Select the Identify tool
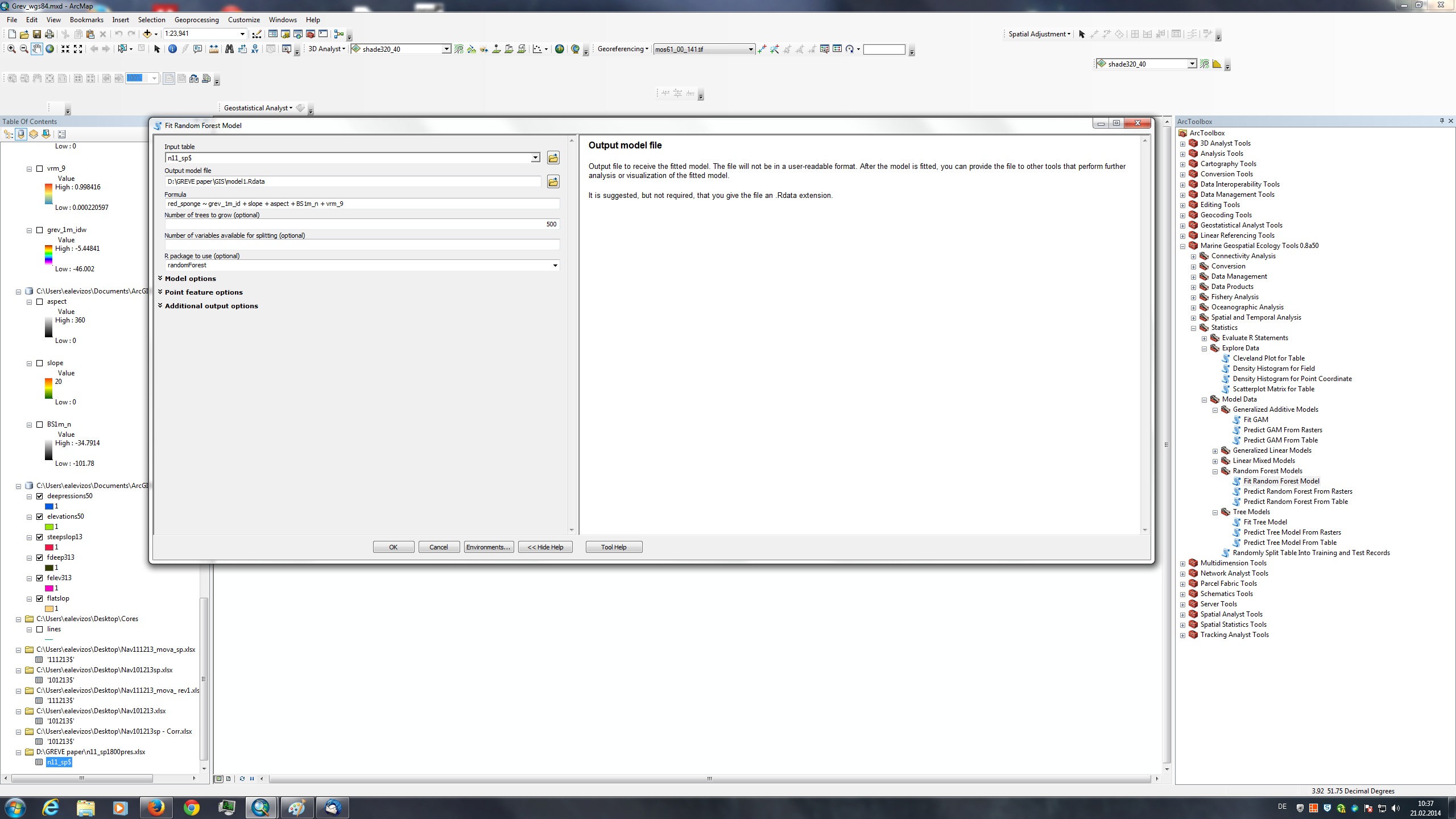Image resolution: width=1456 pixels, height=819 pixels. pos(172,49)
